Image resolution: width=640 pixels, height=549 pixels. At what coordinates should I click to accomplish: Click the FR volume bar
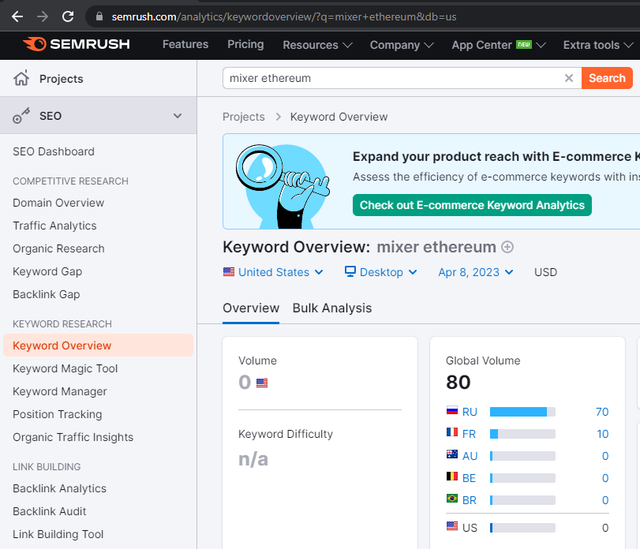522,434
